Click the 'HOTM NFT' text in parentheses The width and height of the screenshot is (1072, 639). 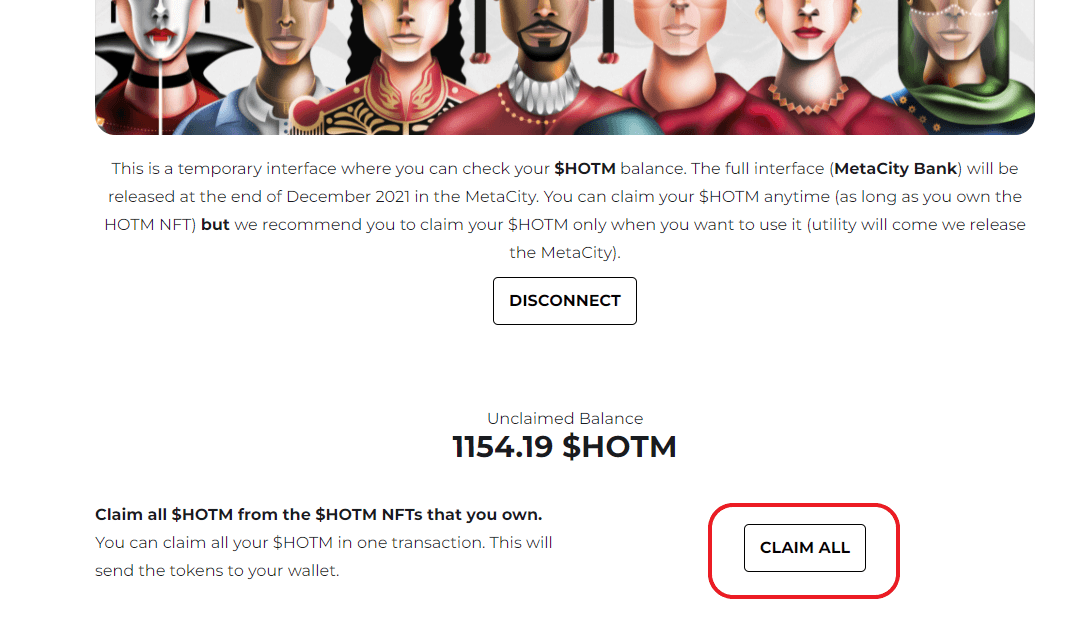click(150, 225)
